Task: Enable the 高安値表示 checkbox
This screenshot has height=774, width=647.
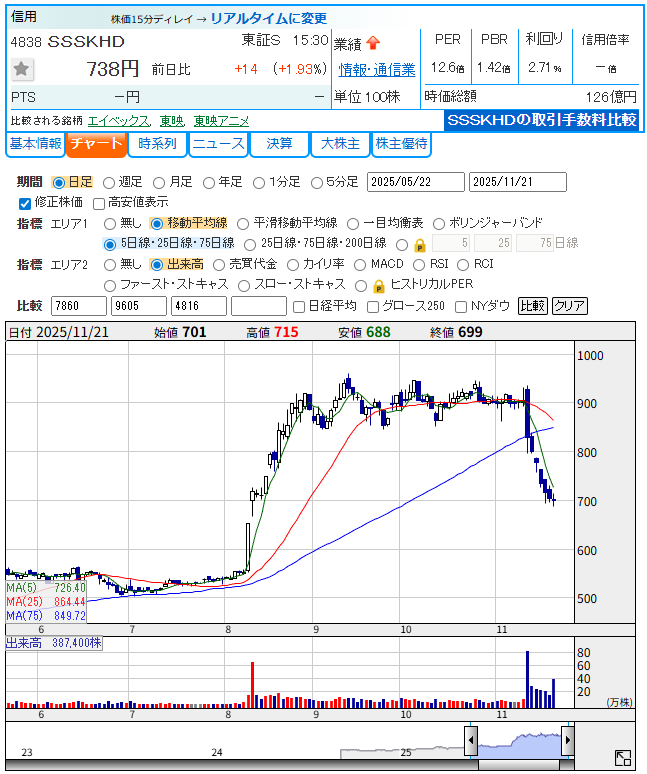Action: tap(99, 202)
